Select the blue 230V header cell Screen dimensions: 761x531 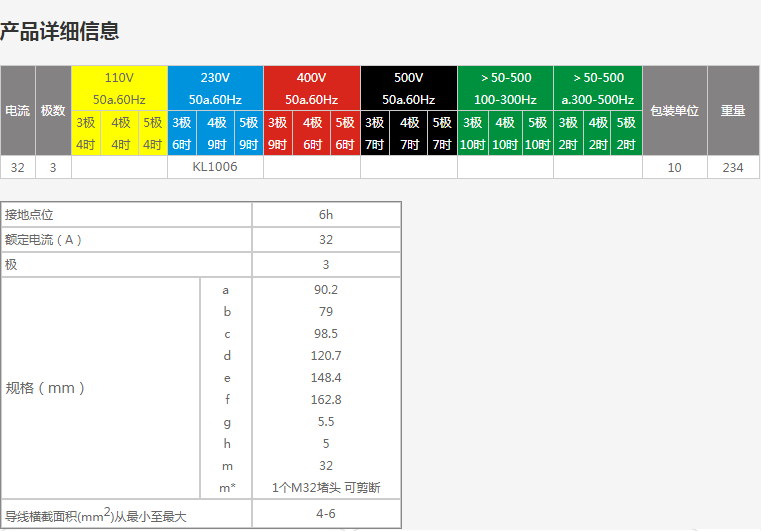coord(215,88)
